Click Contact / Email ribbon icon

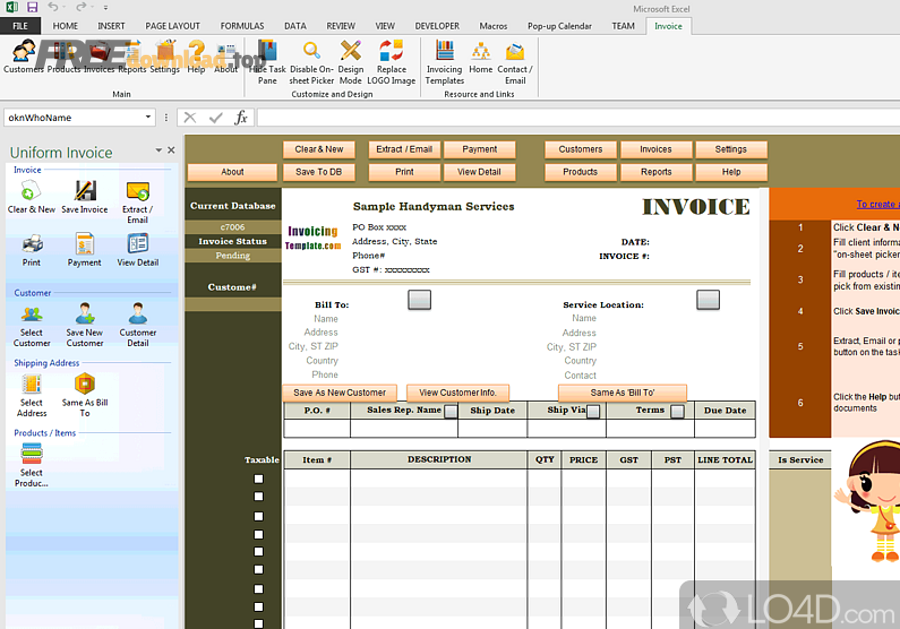515,63
